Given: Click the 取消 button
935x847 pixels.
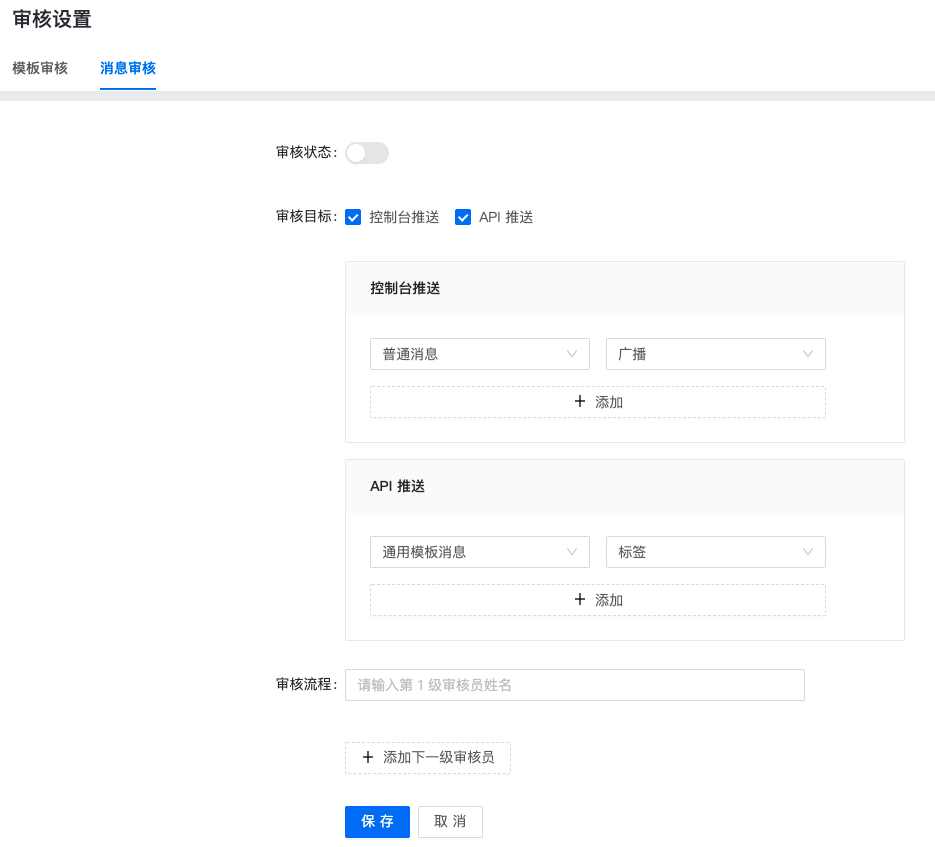Looking at the screenshot, I should (450, 822).
